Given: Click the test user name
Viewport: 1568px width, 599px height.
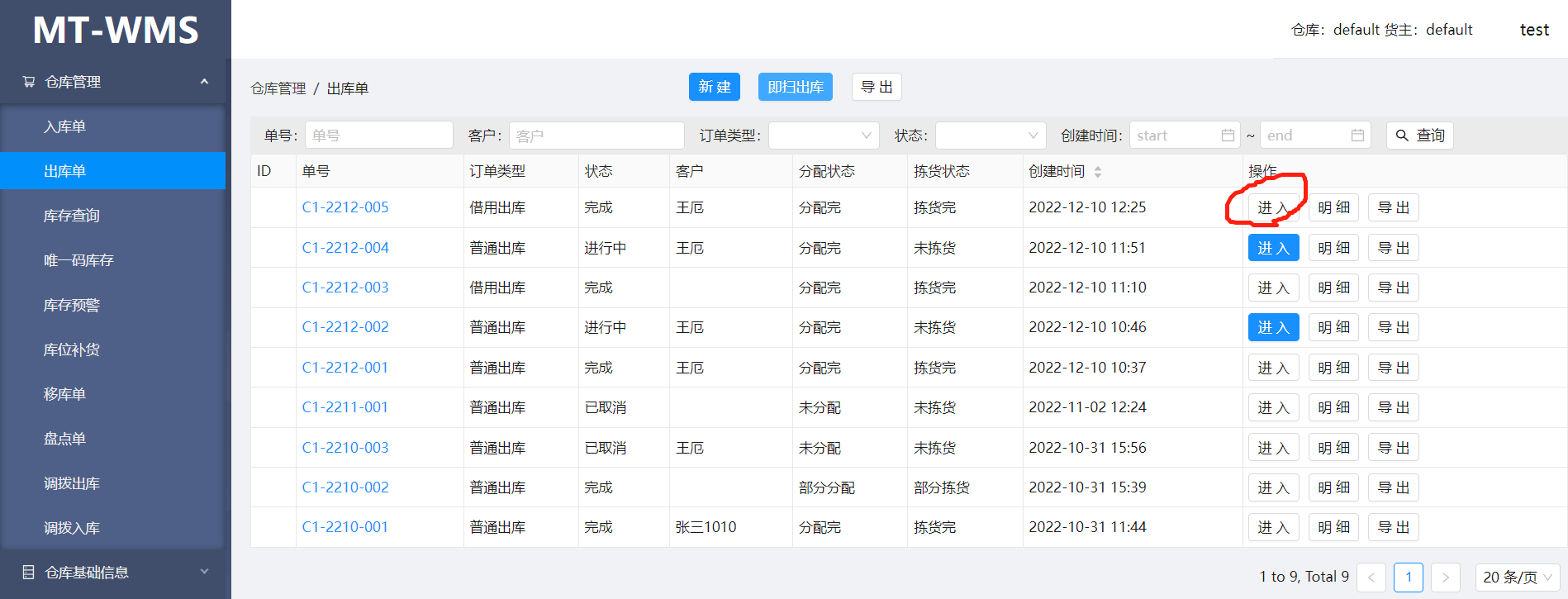Looking at the screenshot, I should click(x=1534, y=30).
